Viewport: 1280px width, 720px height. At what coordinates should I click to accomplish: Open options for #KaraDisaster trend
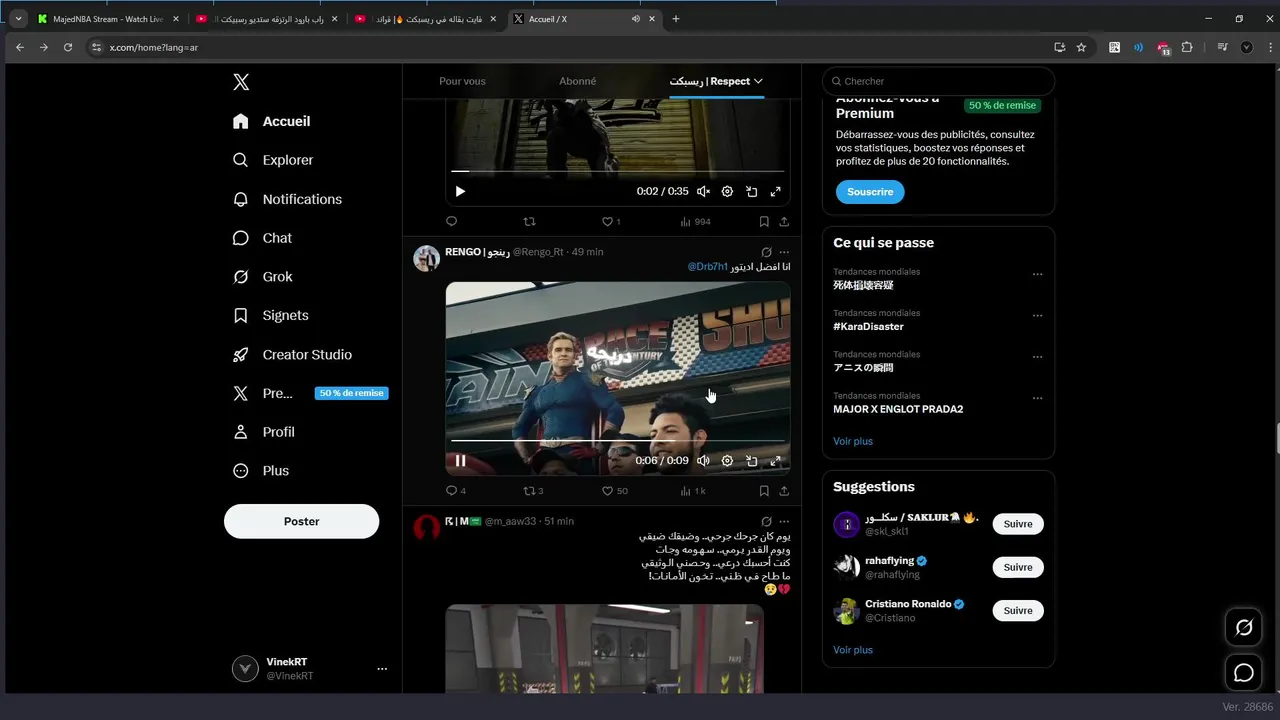1037,315
